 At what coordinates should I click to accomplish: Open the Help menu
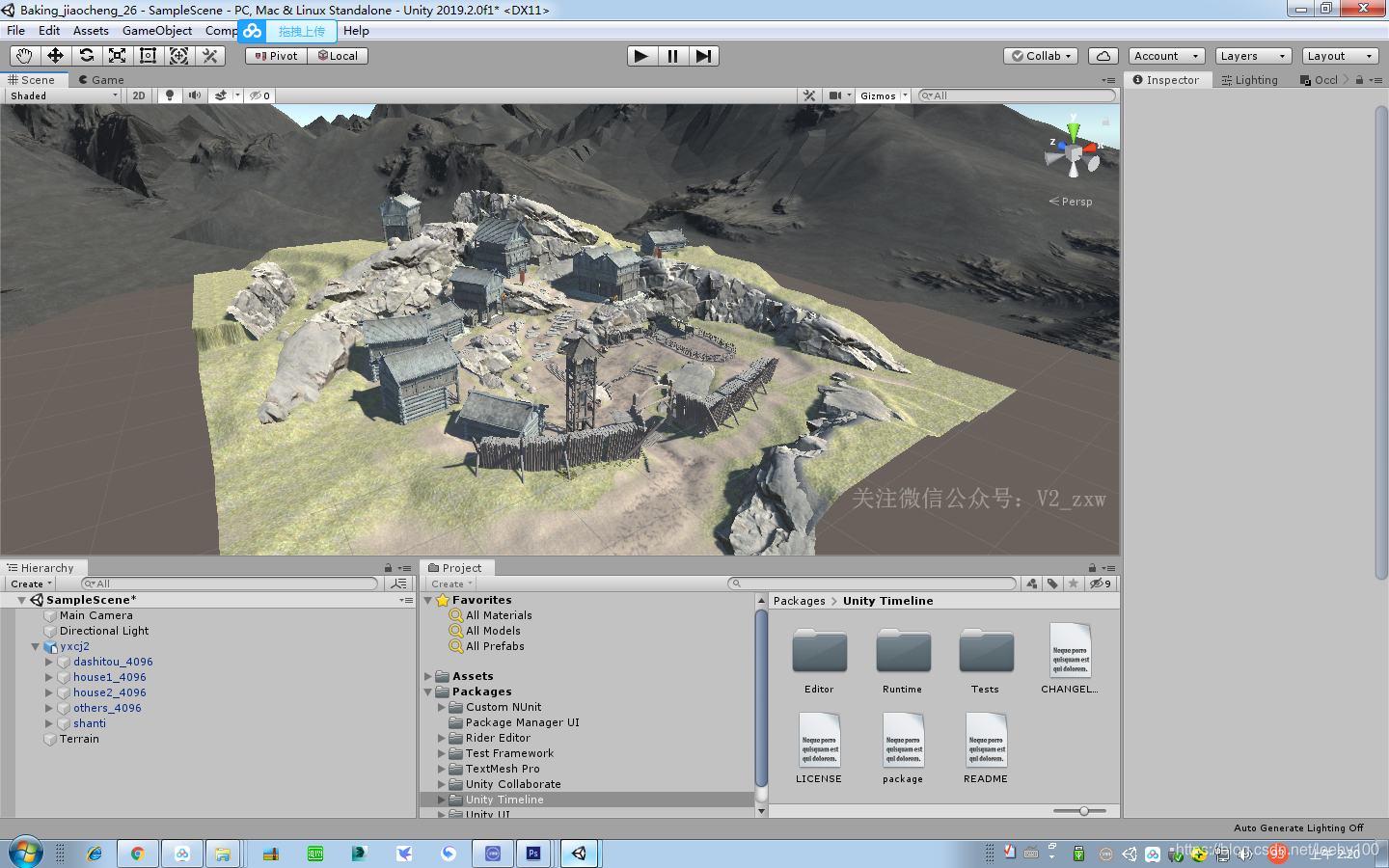coord(356,31)
